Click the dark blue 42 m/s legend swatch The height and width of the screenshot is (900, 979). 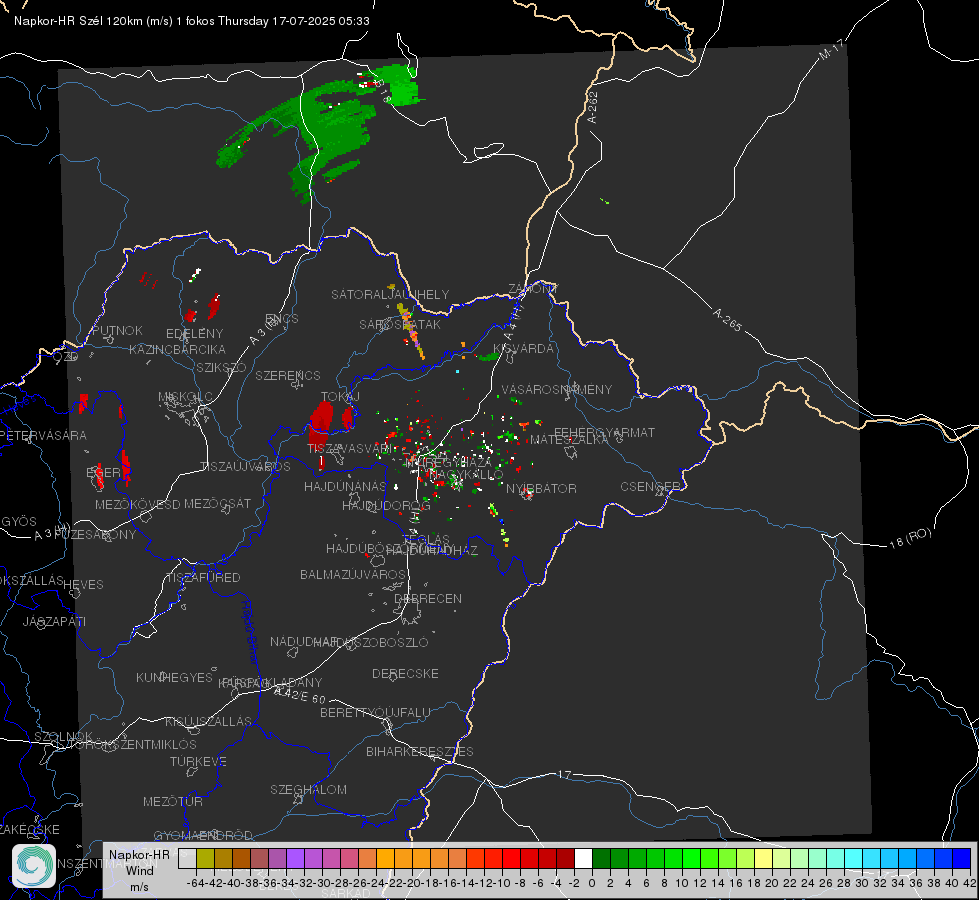pos(962,858)
